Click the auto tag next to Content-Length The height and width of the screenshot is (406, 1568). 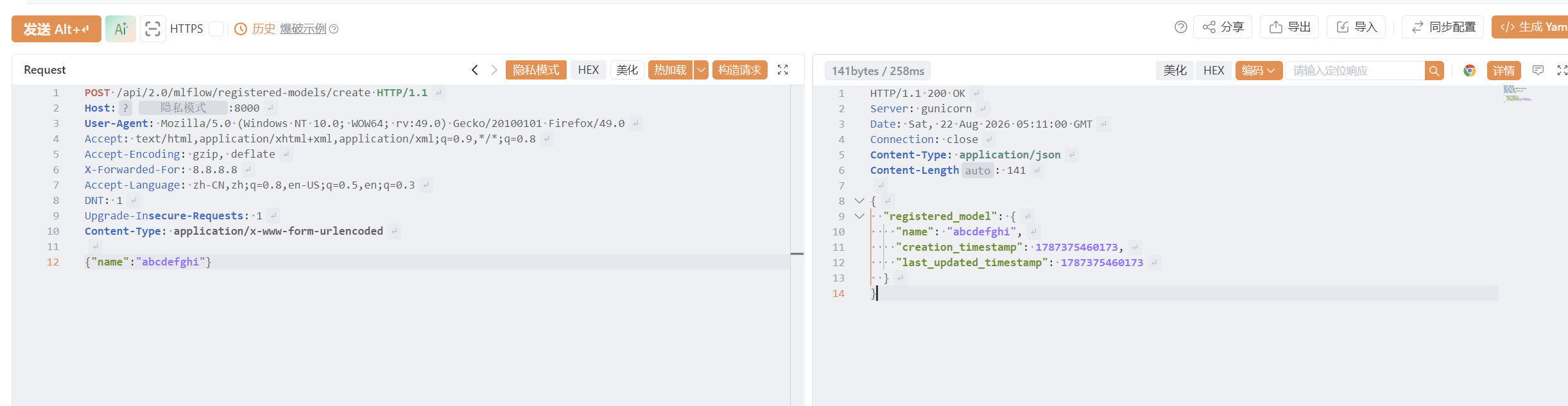pyautogui.click(x=978, y=171)
